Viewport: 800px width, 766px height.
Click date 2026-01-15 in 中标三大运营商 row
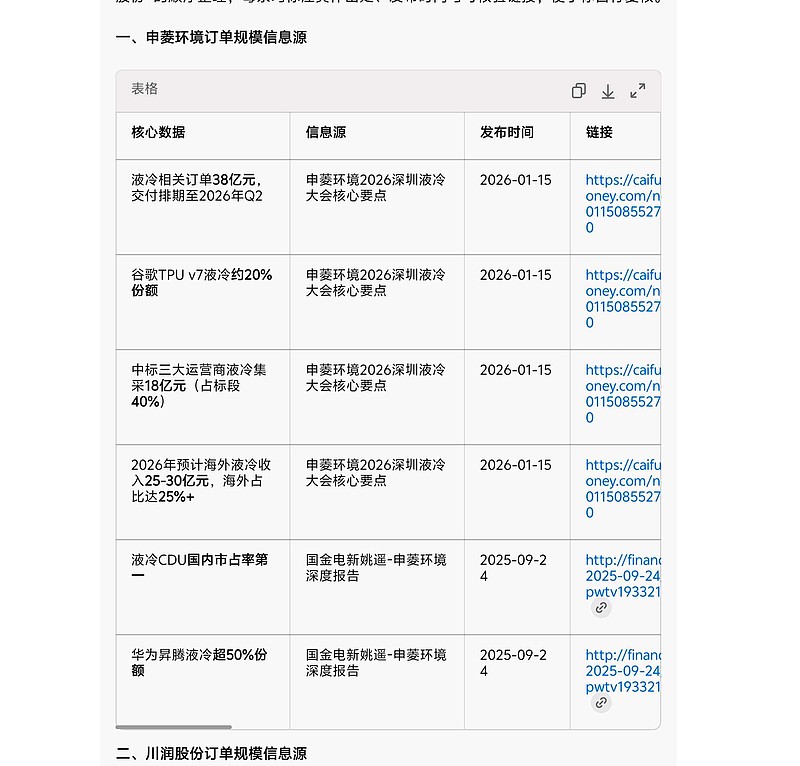click(x=515, y=370)
